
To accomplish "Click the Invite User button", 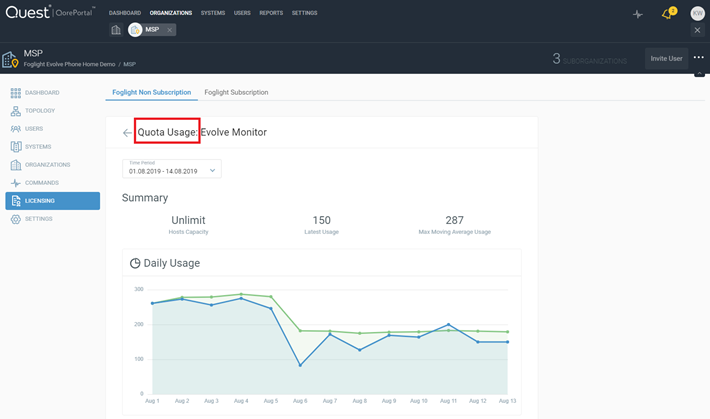I will tap(666, 58).
